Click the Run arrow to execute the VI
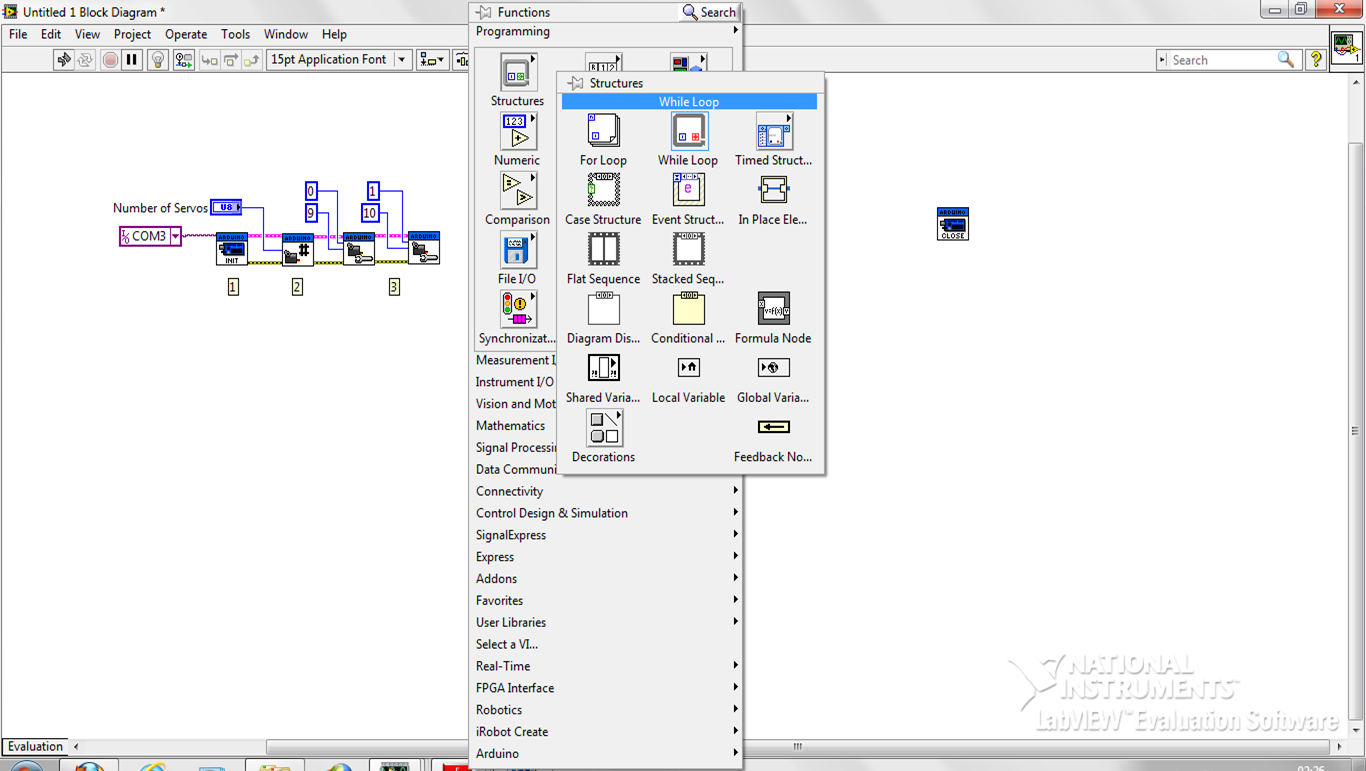This screenshot has width=1366, height=771. pyautogui.click(x=62, y=59)
